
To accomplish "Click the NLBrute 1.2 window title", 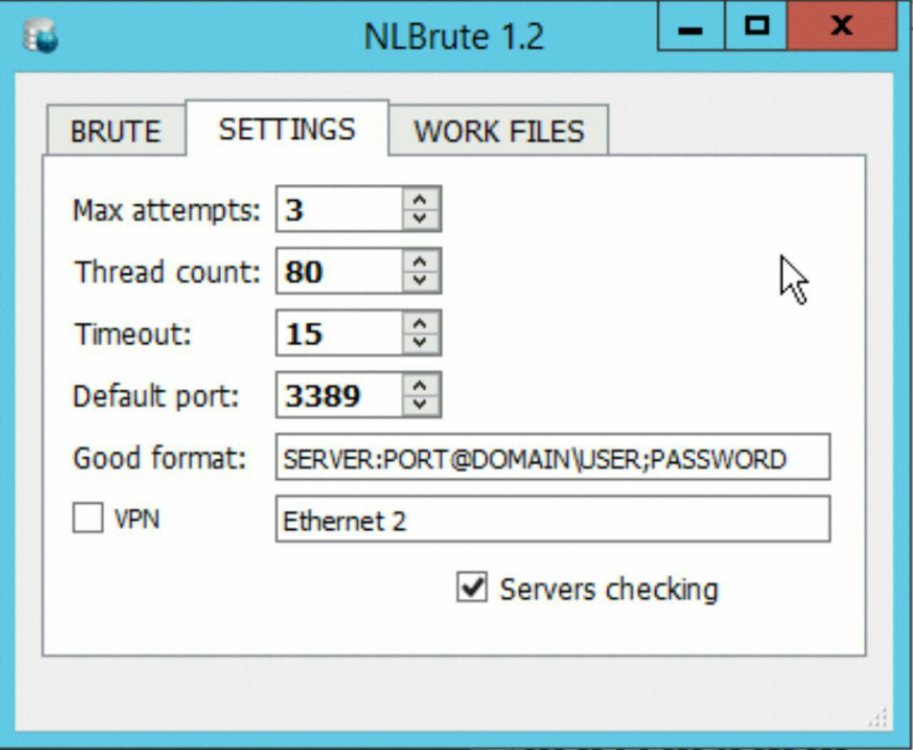I will click(x=454, y=36).
